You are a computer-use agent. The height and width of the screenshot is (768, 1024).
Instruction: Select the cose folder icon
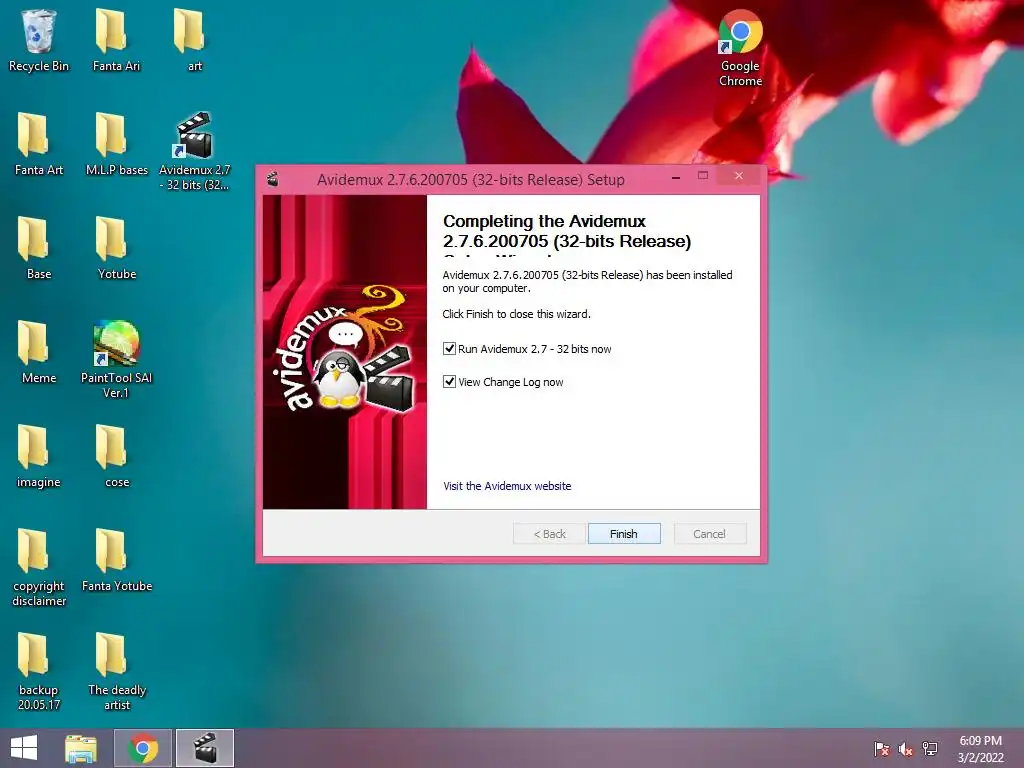tap(116, 456)
